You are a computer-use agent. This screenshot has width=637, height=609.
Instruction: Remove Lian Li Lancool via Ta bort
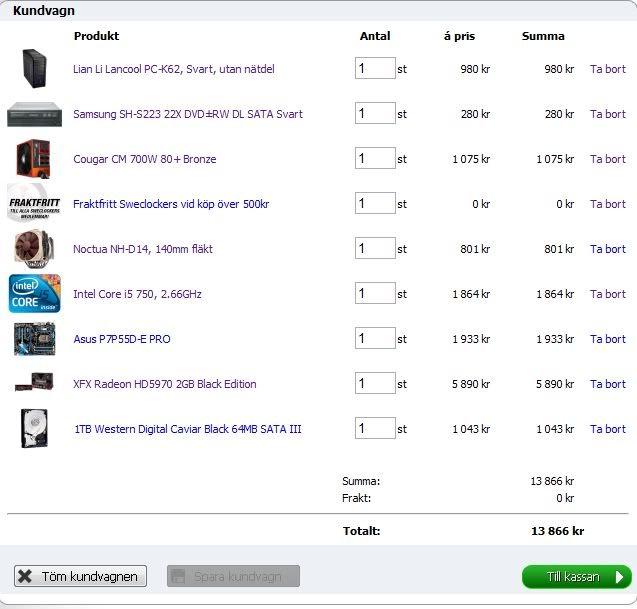click(608, 69)
